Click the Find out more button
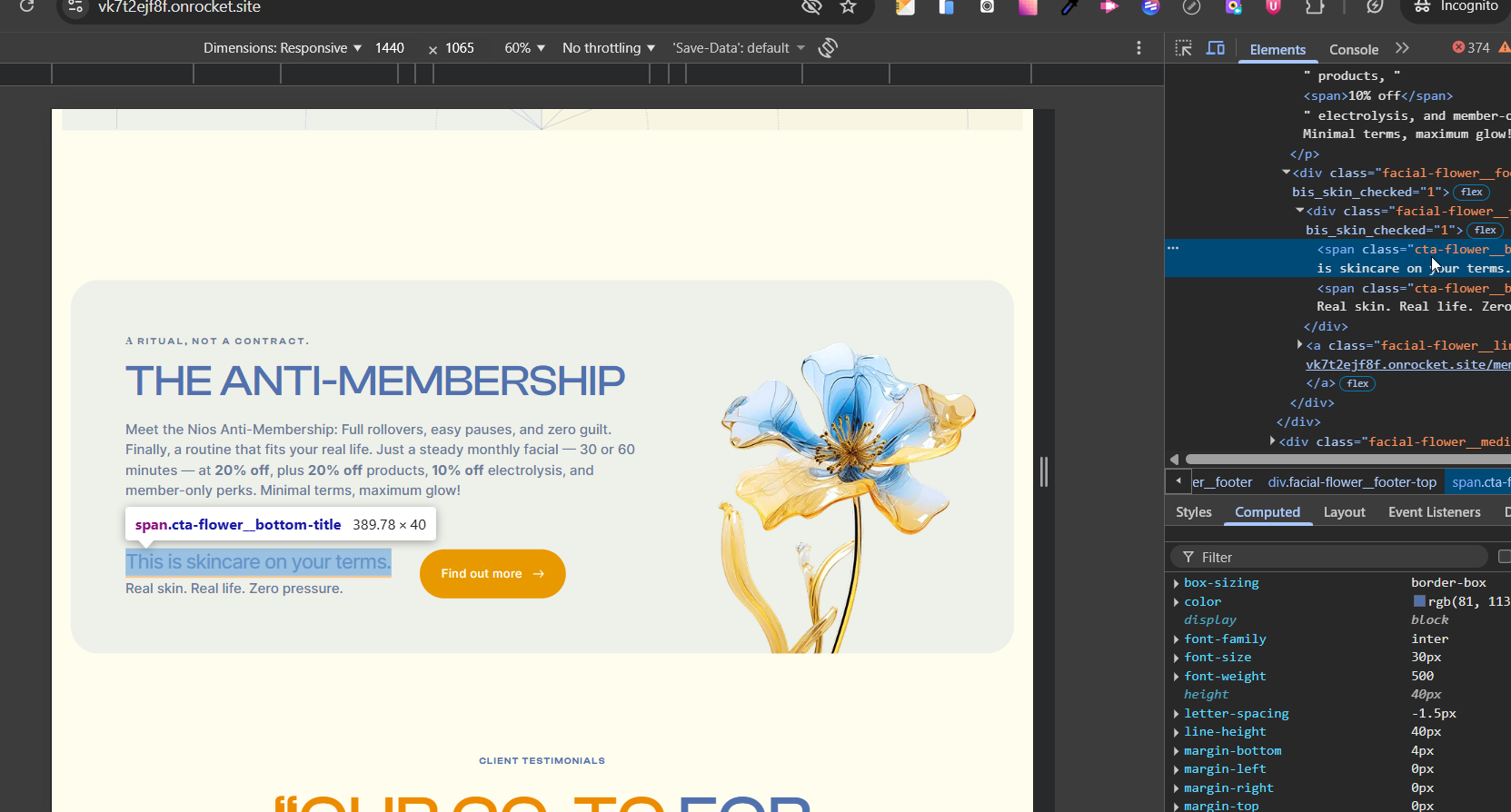This screenshot has width=1511, height=812. (492, 574)
